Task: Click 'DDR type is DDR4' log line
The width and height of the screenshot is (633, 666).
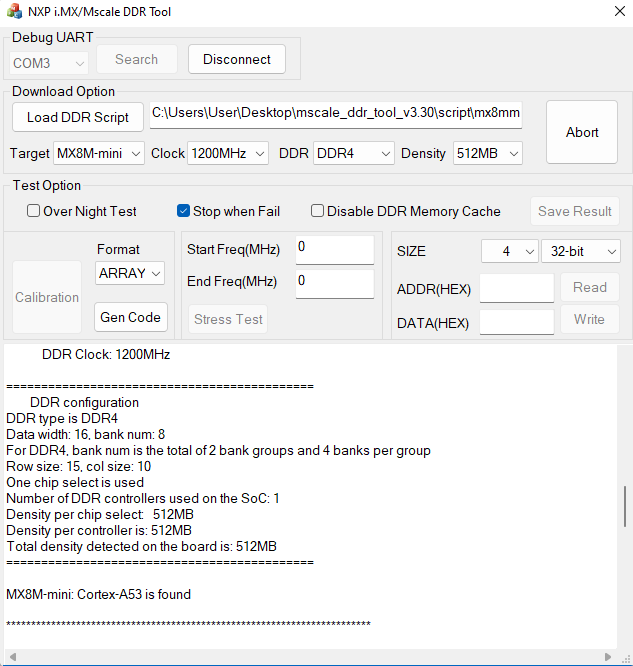Action: click(x=62, y=418)
